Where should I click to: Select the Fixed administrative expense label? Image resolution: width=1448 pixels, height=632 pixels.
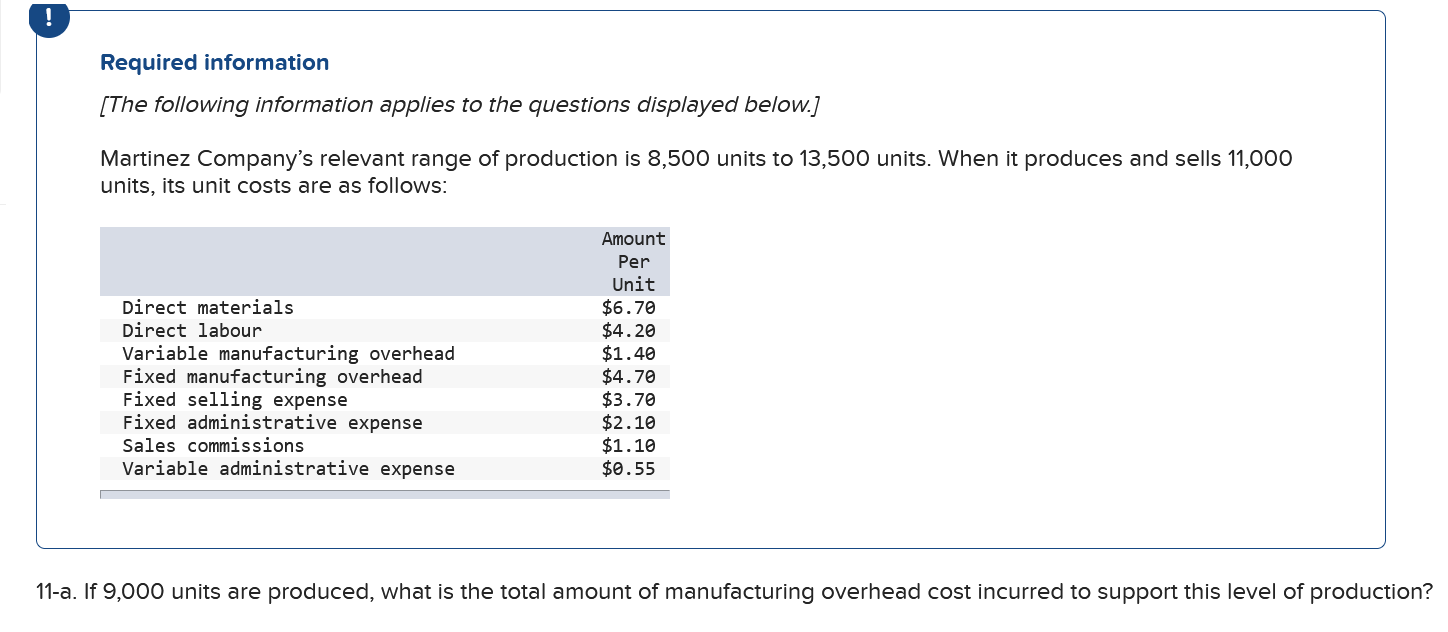(272, 423)
